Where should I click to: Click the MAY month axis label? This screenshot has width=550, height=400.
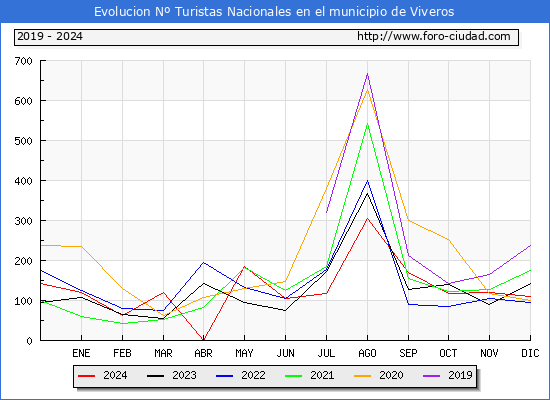pos(244,353)
